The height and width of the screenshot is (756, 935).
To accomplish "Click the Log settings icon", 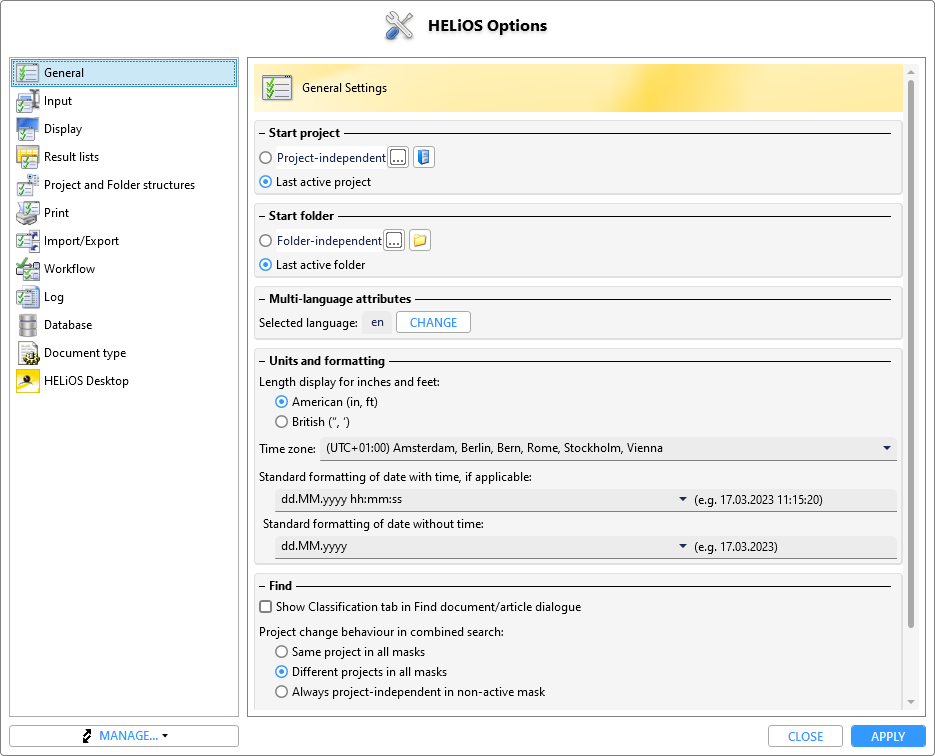I will click(x=27, y=297).
